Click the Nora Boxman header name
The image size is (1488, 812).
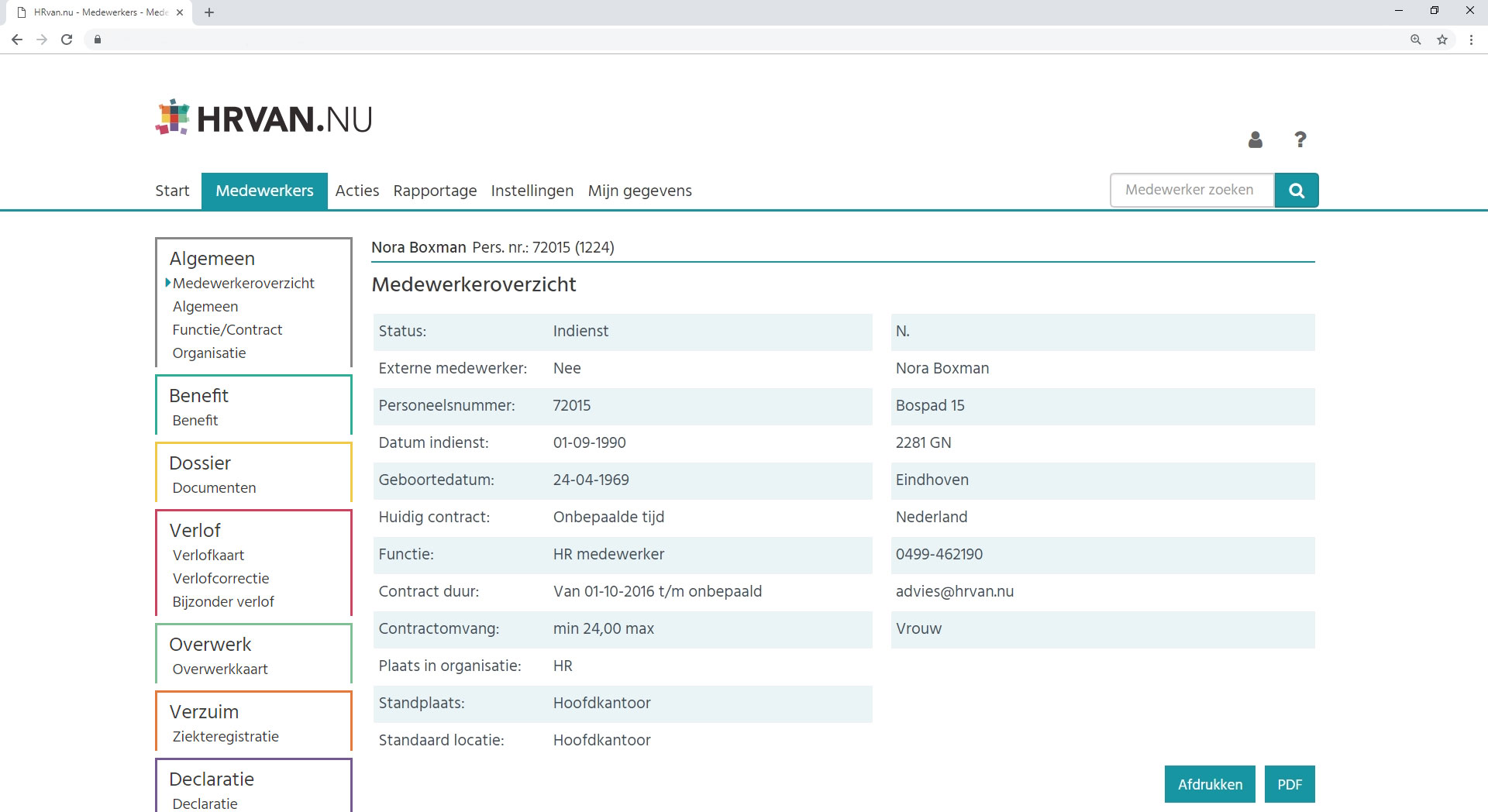418,247
